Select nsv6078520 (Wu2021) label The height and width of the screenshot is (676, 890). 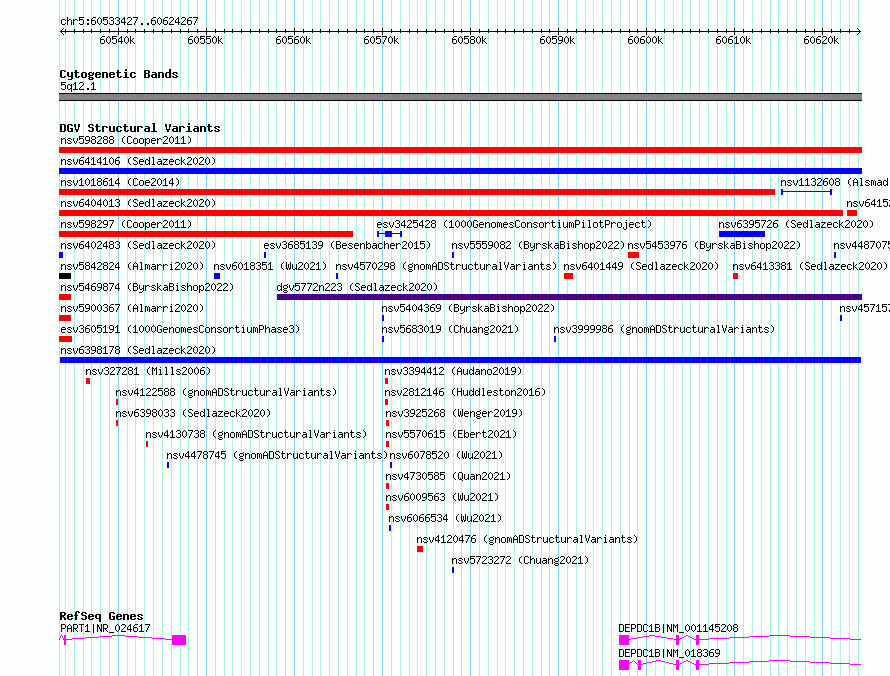click(x=446, y=455)
